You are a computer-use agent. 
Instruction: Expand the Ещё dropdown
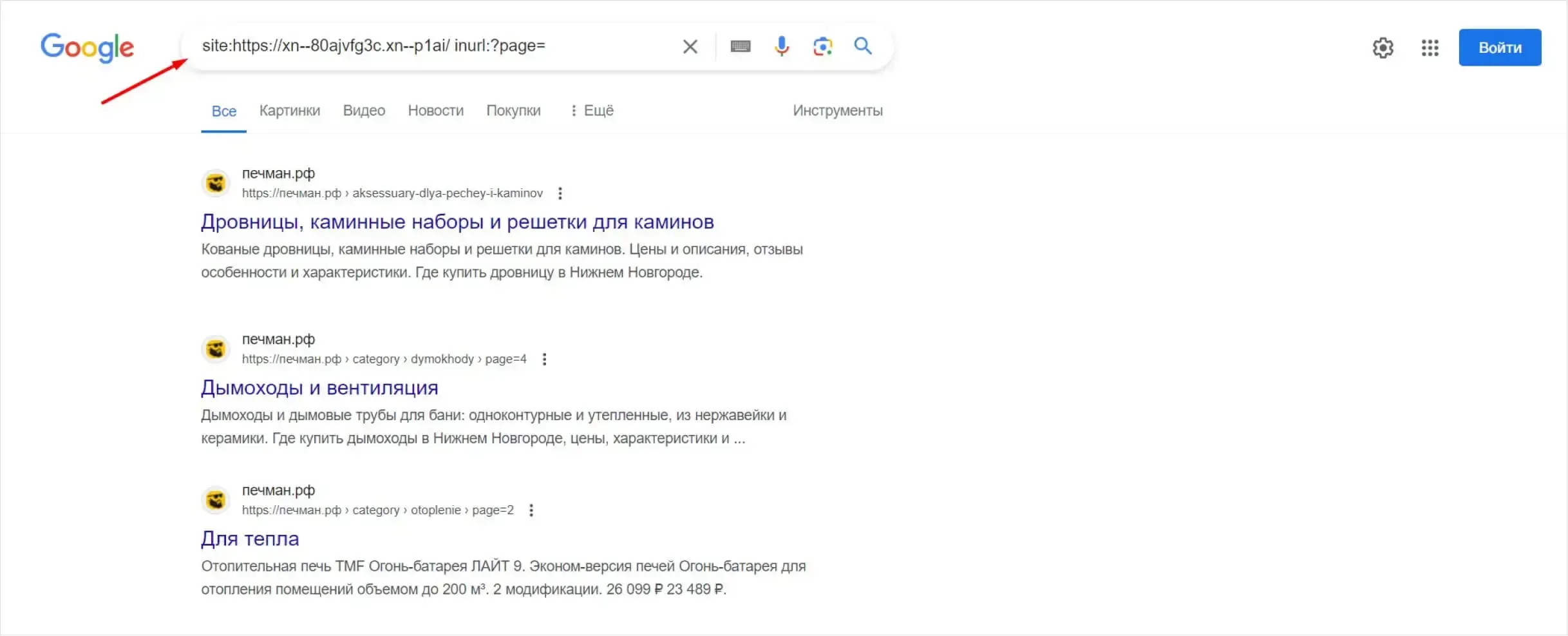click(592, 110)
